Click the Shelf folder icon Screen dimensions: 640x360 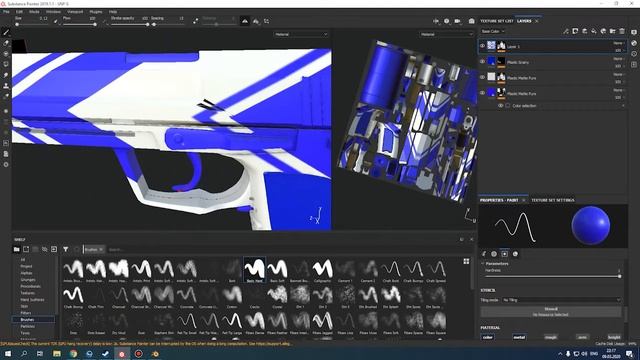16,249
